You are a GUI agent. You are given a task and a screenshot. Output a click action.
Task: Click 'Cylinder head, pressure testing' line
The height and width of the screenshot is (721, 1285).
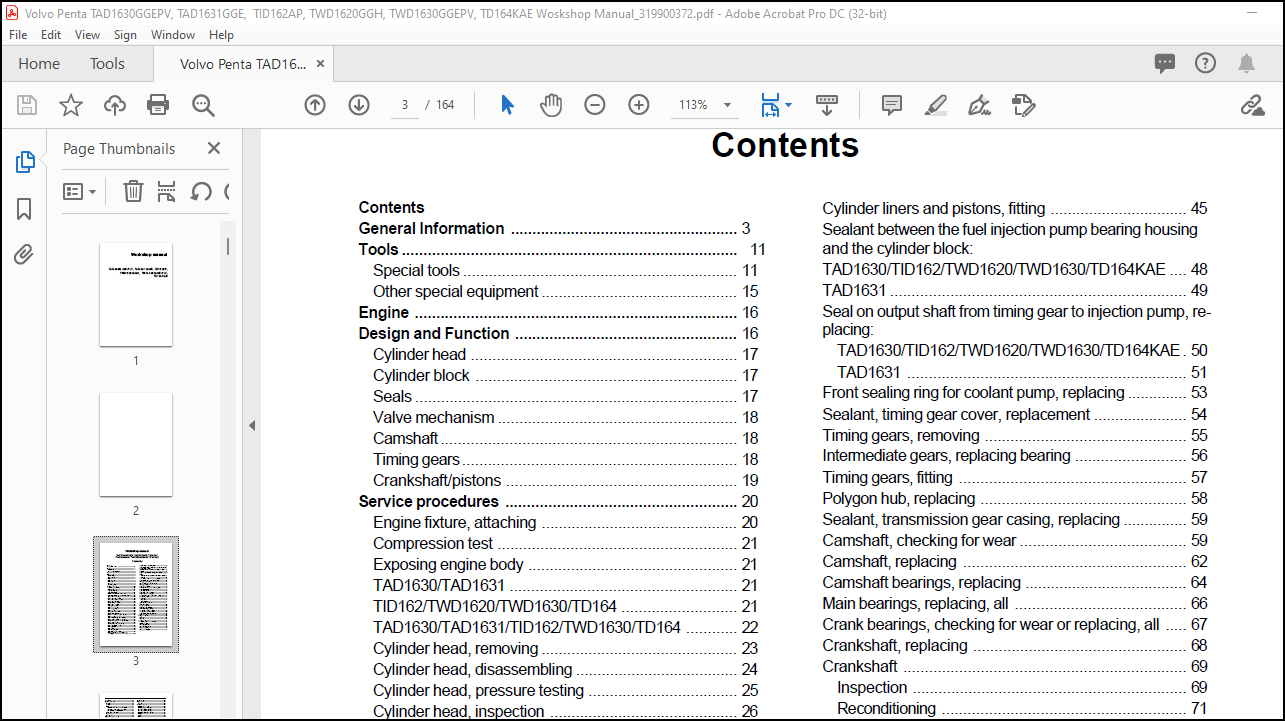[x=565, y=690]
